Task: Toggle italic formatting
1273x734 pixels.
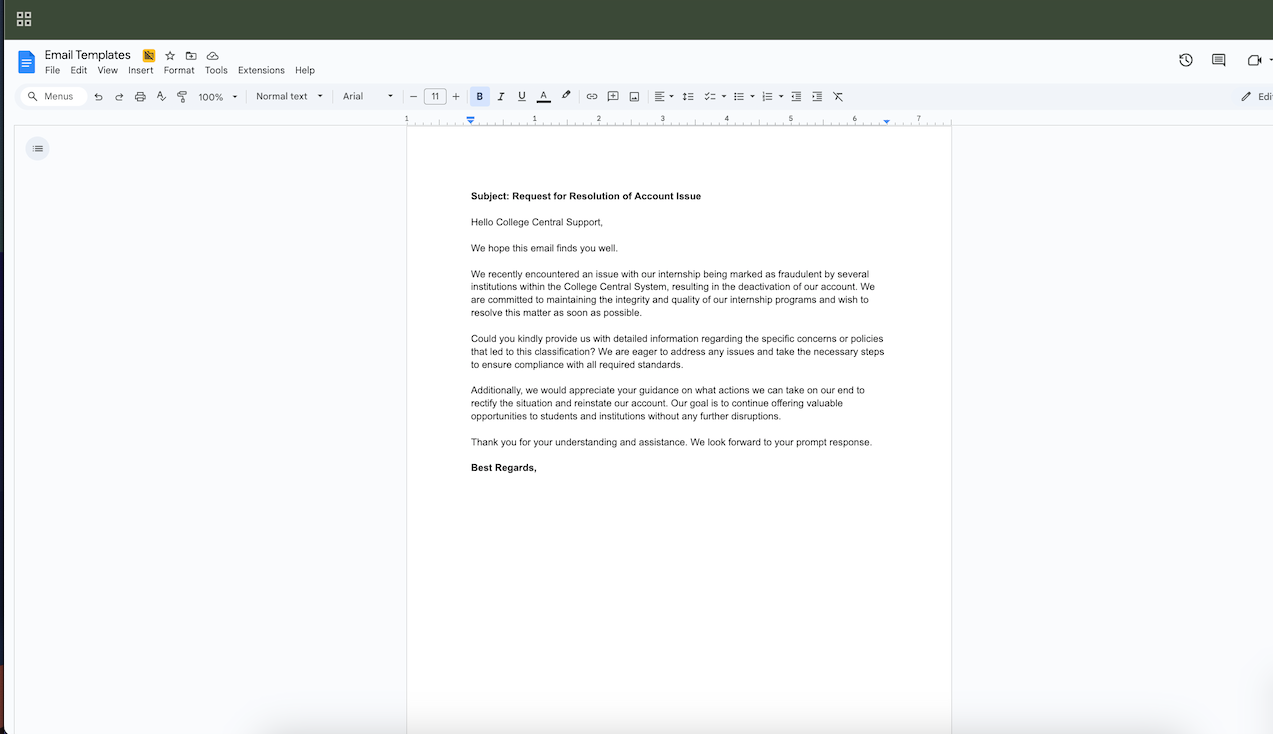Action: click(501, 97)
